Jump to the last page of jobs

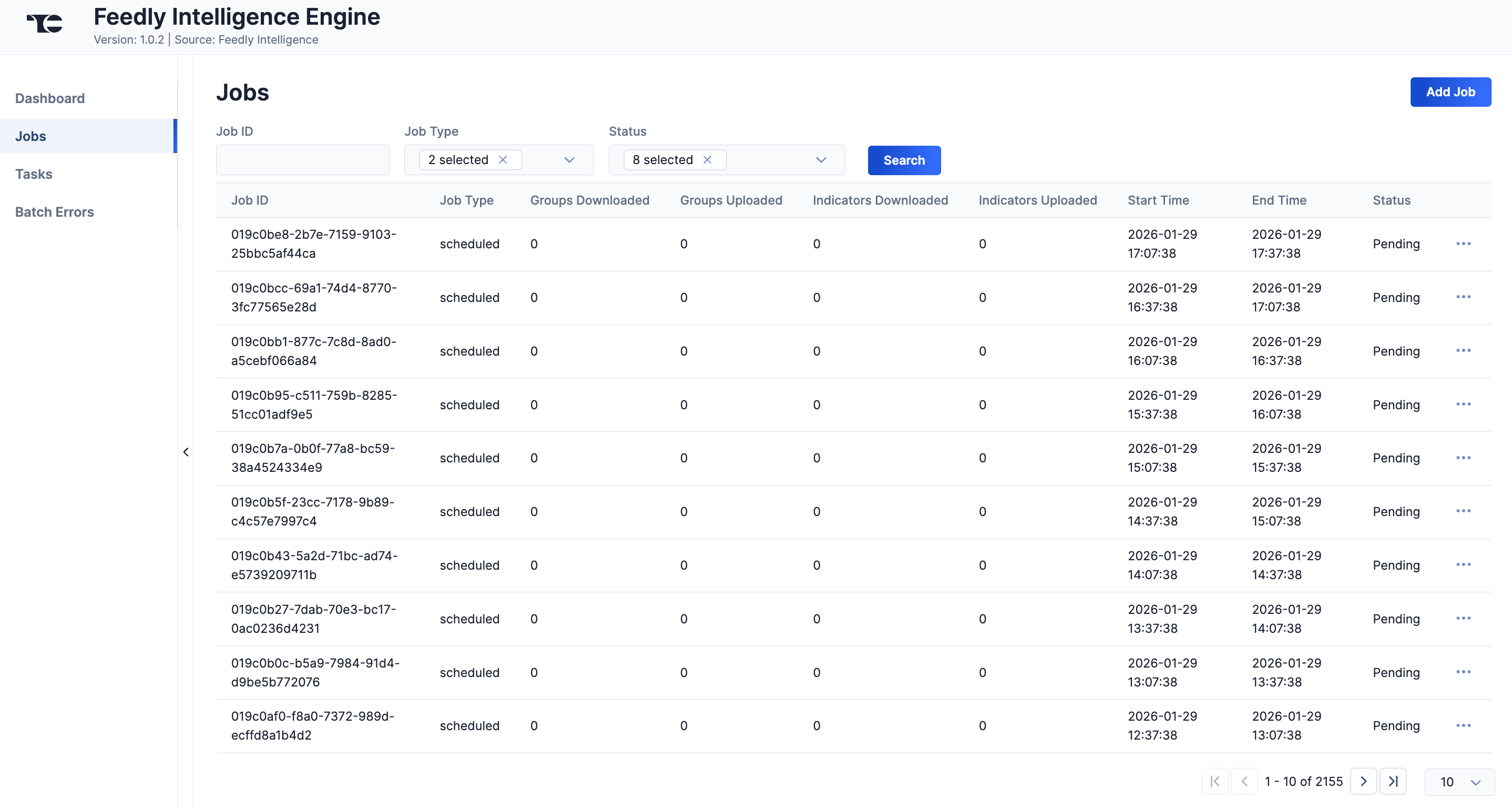pos(1394,782)
